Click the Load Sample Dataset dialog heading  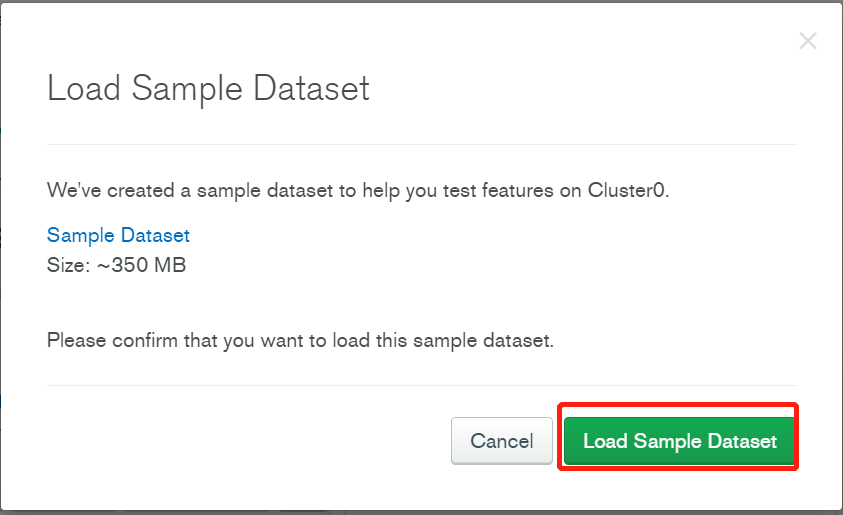tap(209, 88)
